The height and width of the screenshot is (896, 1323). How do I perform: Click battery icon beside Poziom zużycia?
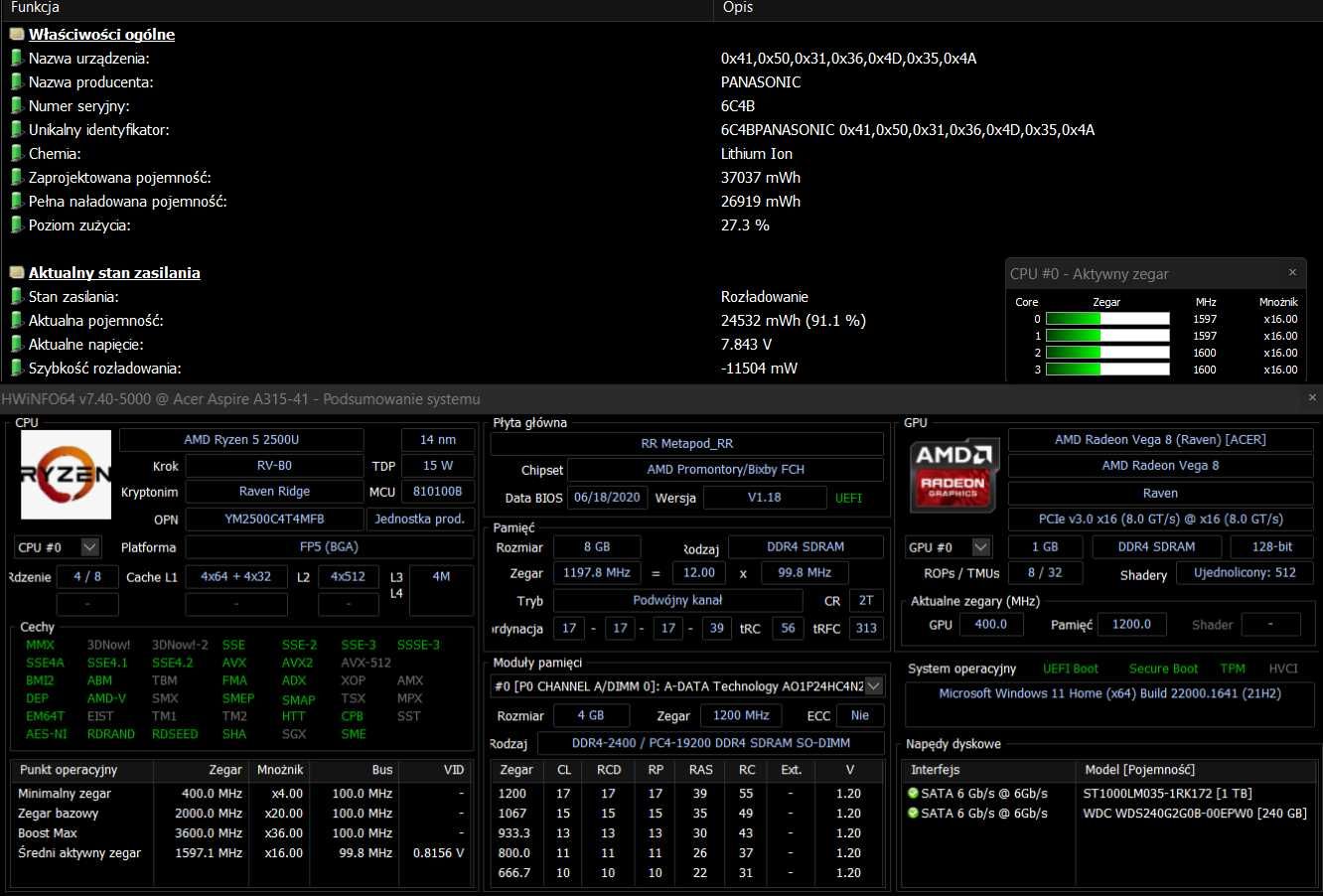click(x=17, y=224)
